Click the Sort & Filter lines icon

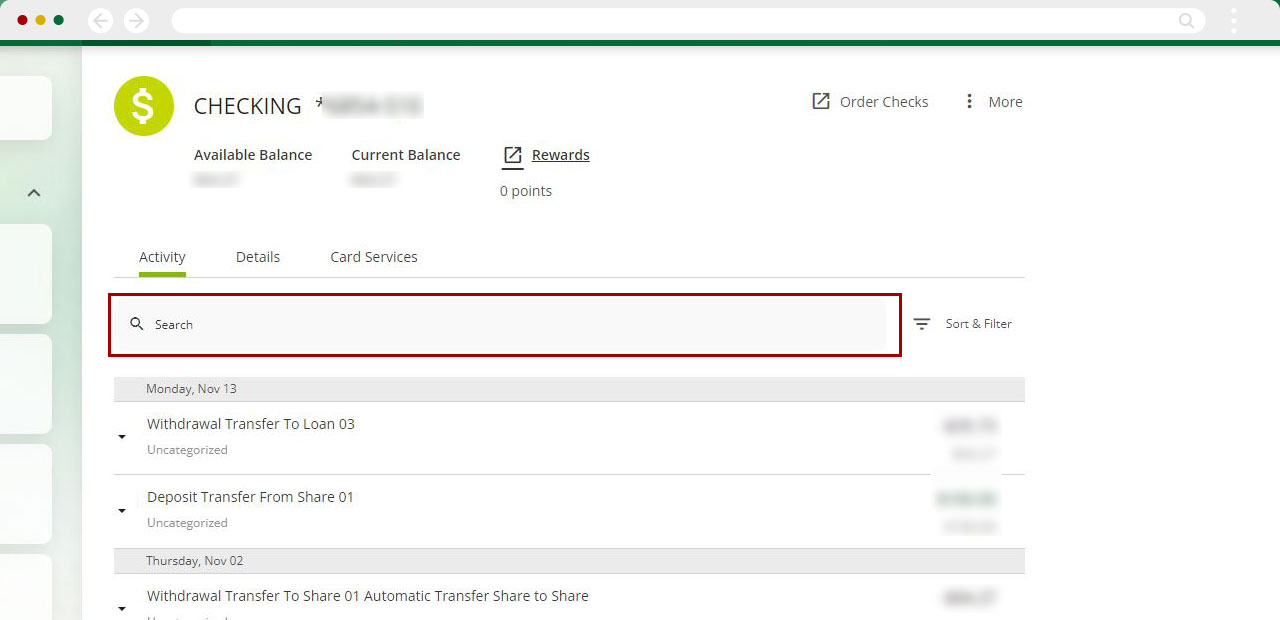click(922, 324)
